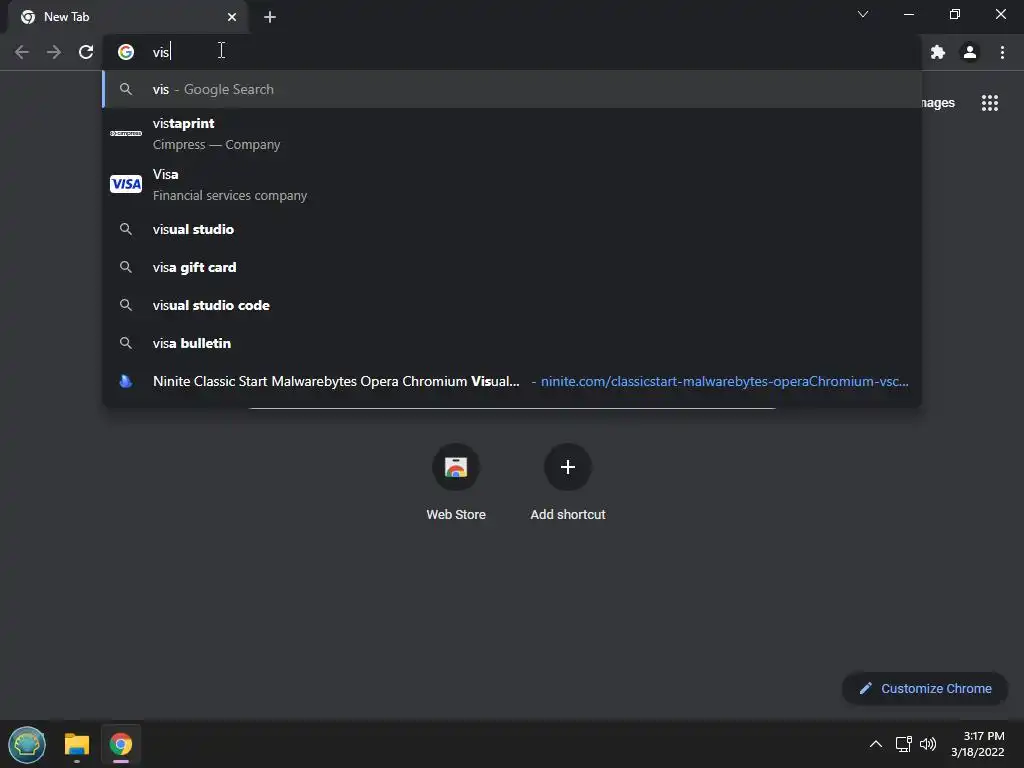Click the VISA logo icon
1024x768 pixels.
(126, 184)
